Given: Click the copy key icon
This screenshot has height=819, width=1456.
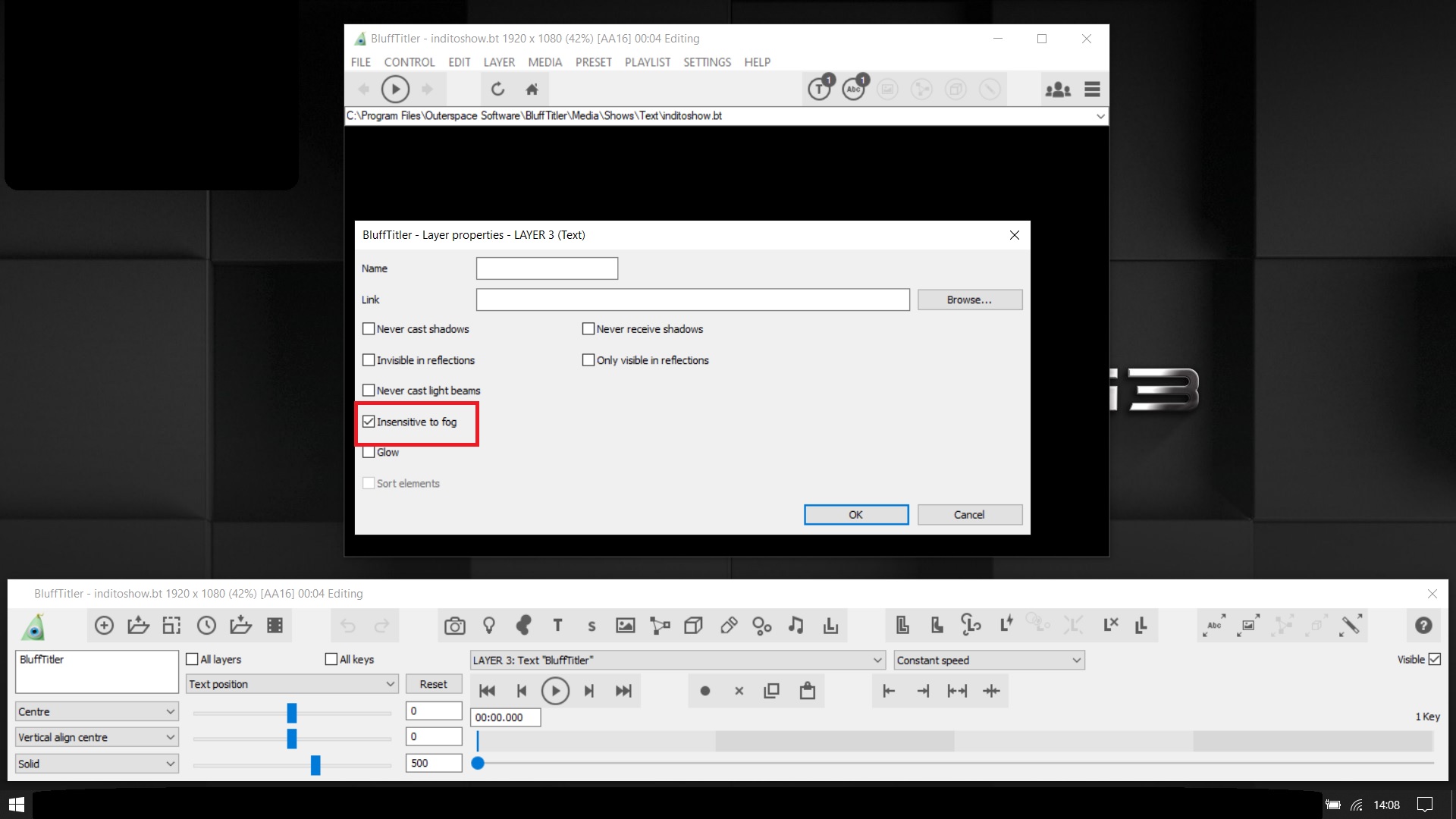Looking at the screenshot, I should coord(772,691).
